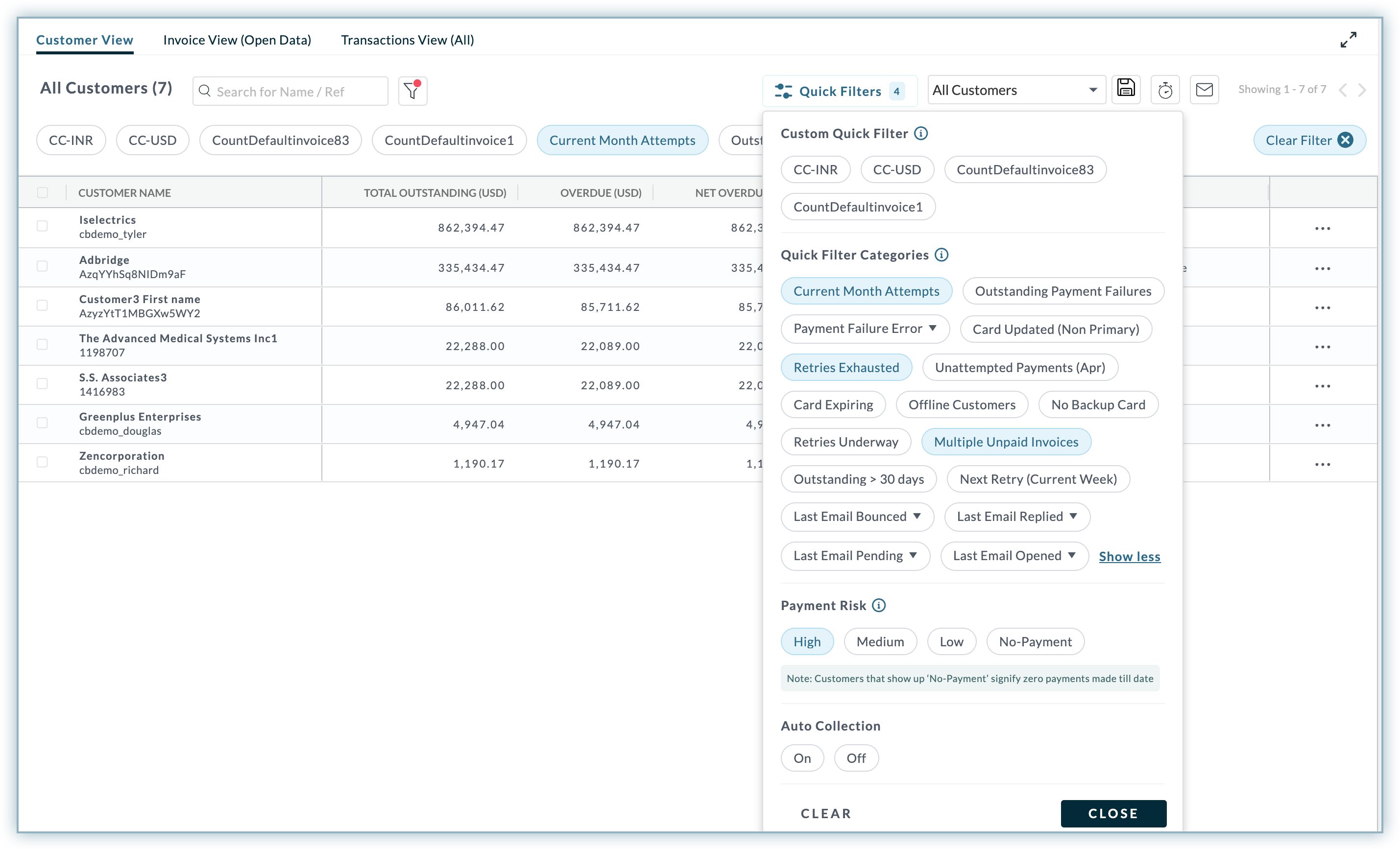Viewport: 1400px width, 850px height.
Task: Click the CUSTOMER NAME column header
Action: pyautogui.click(x=124, y=192)
